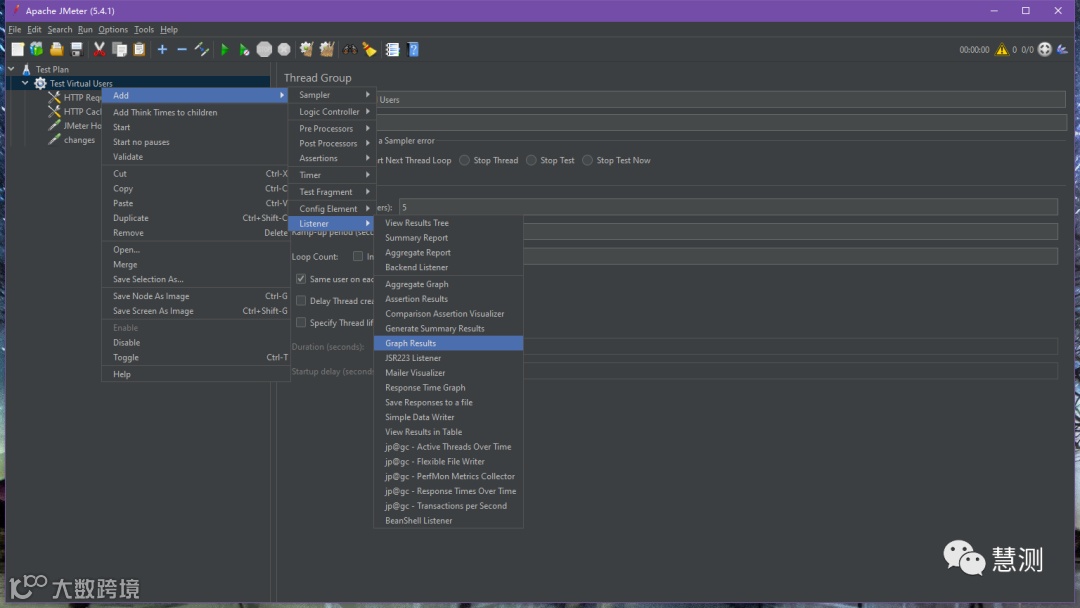Image resolution: width=1080 pixels, height=608 pixels.
Task: Collapse the Test Plan tree node
Action: pyautogui.click(x=11, y=69)
